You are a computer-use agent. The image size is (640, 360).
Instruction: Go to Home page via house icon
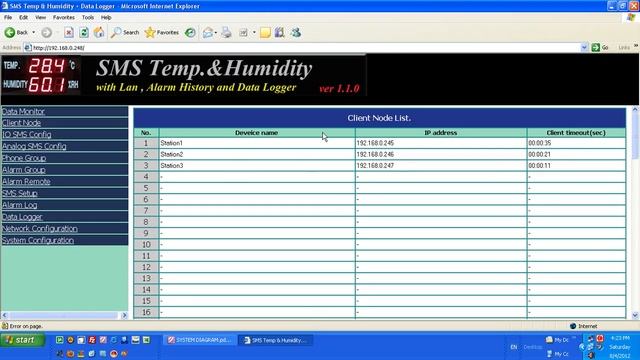pos(99,33)
